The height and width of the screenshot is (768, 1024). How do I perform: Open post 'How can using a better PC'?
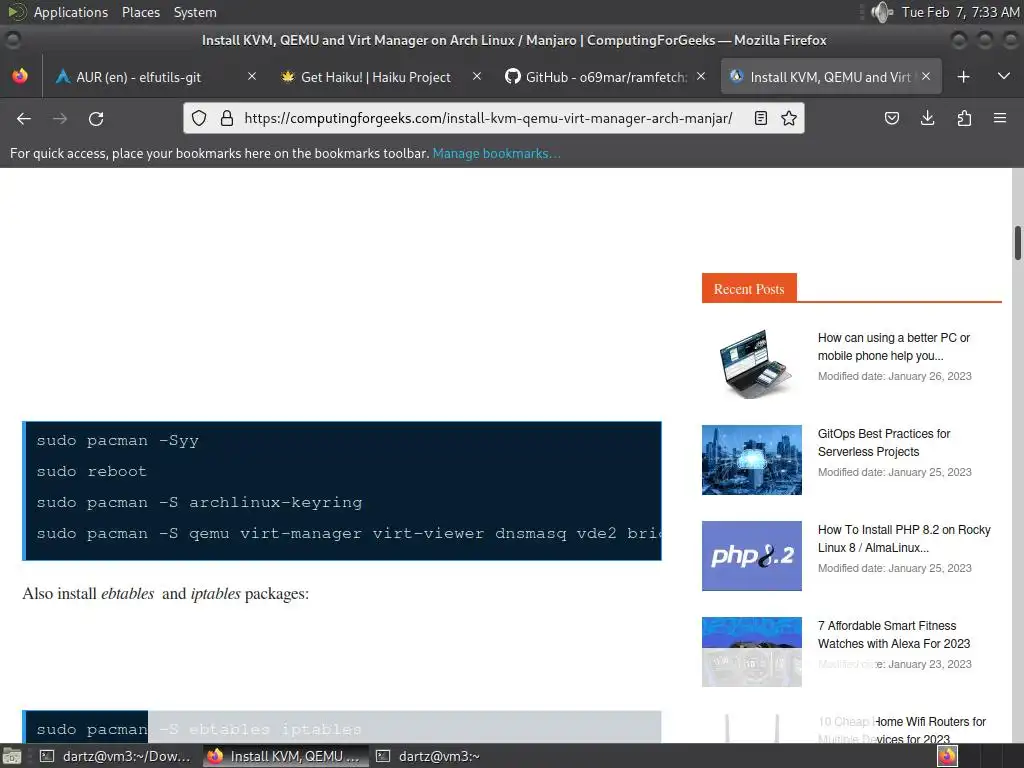coord(893,347)
